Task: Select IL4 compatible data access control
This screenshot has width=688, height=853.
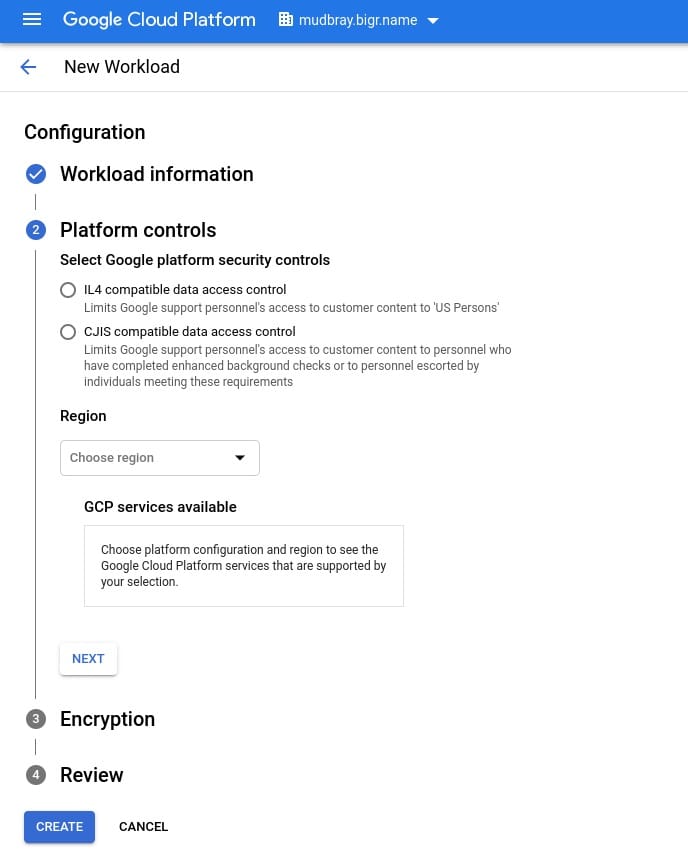Action: coord(68,290)
